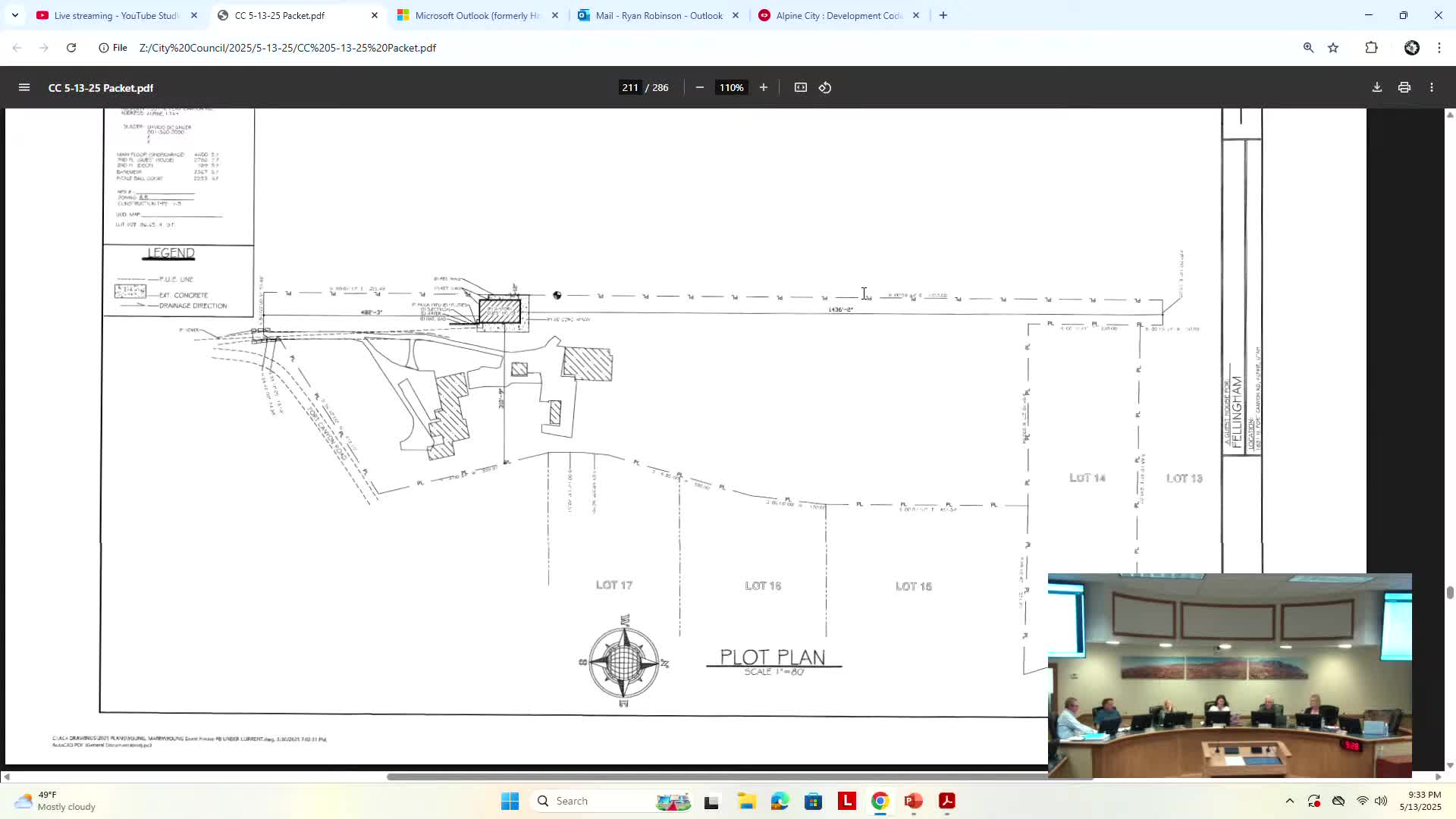
Task: Bookmark this page with the star icon
Action: pyautogui.click(x=1333, y=48)
